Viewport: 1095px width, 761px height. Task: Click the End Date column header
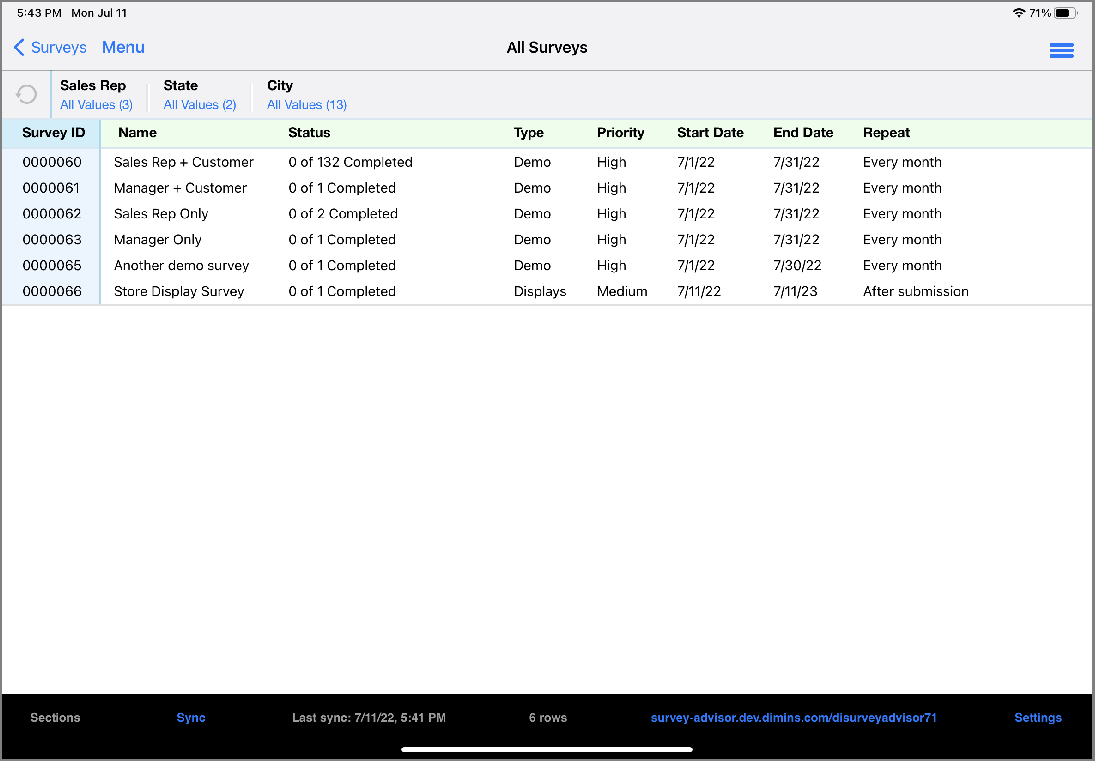click(802, 133)
